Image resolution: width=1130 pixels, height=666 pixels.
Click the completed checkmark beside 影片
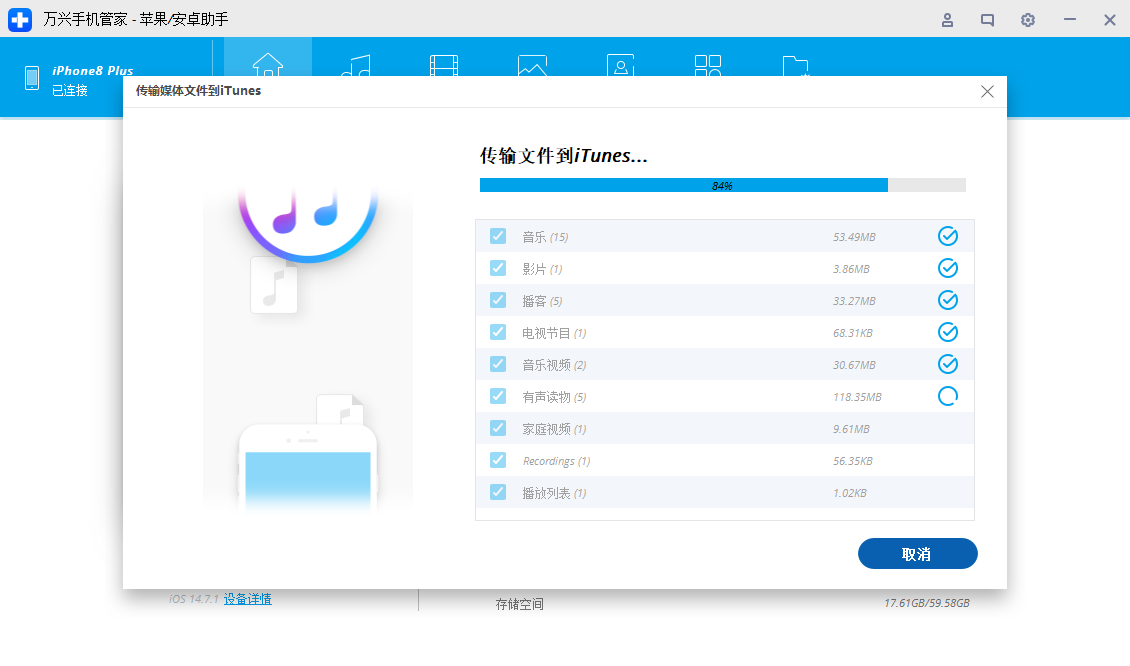(x=948, y=268)
